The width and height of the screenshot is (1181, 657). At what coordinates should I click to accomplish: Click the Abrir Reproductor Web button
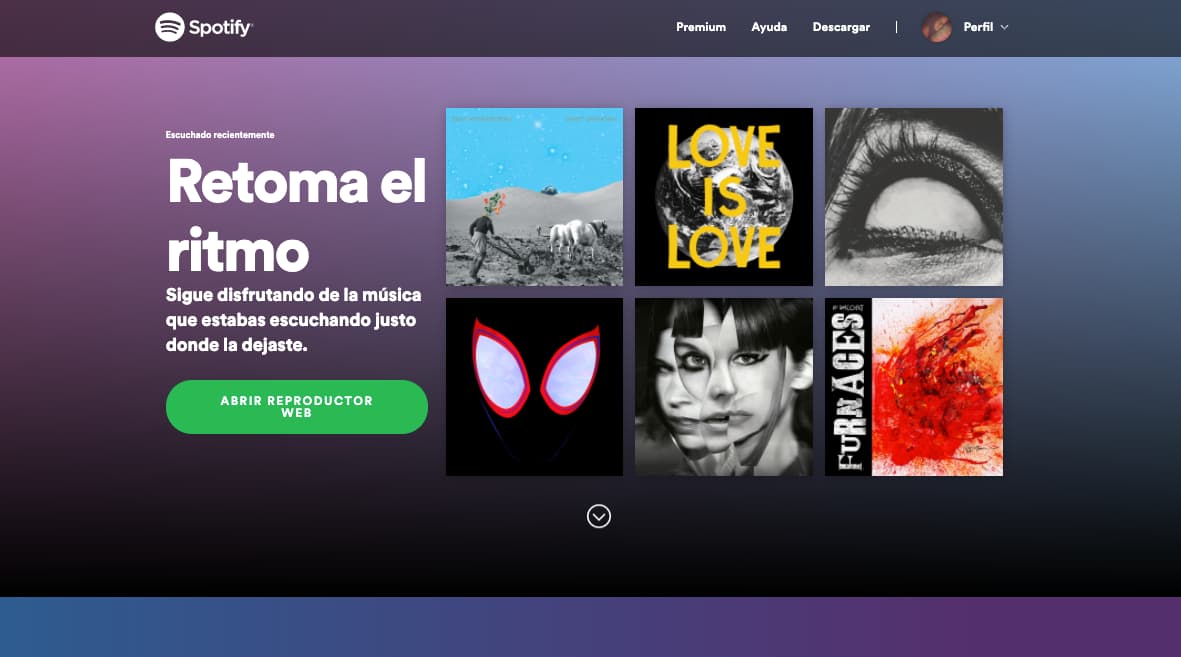(297, 407)
